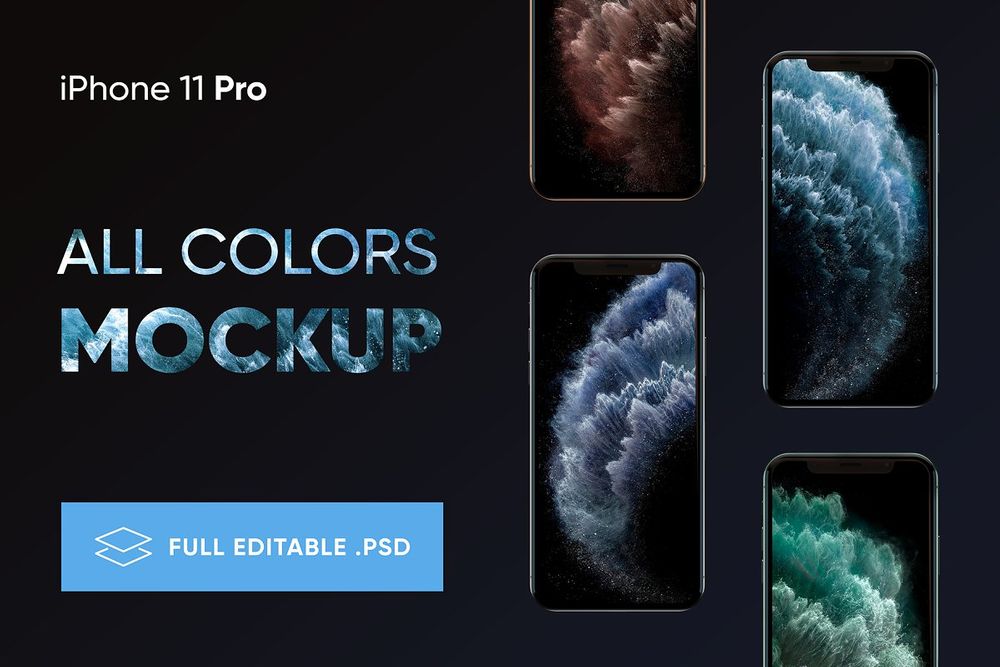Viewport: 1000px width, 667px height.
Task: Select the gold iPhone with red wallpaper
Action: [x=618, y=99]
